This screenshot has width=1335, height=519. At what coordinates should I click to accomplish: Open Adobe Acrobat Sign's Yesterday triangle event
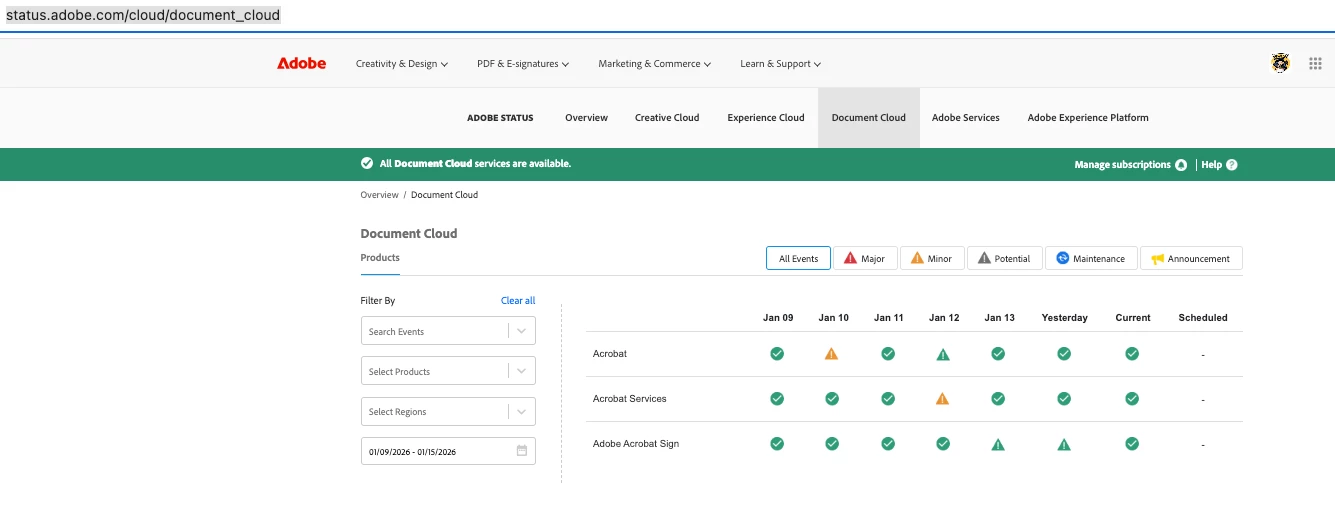coord(1064,444)
